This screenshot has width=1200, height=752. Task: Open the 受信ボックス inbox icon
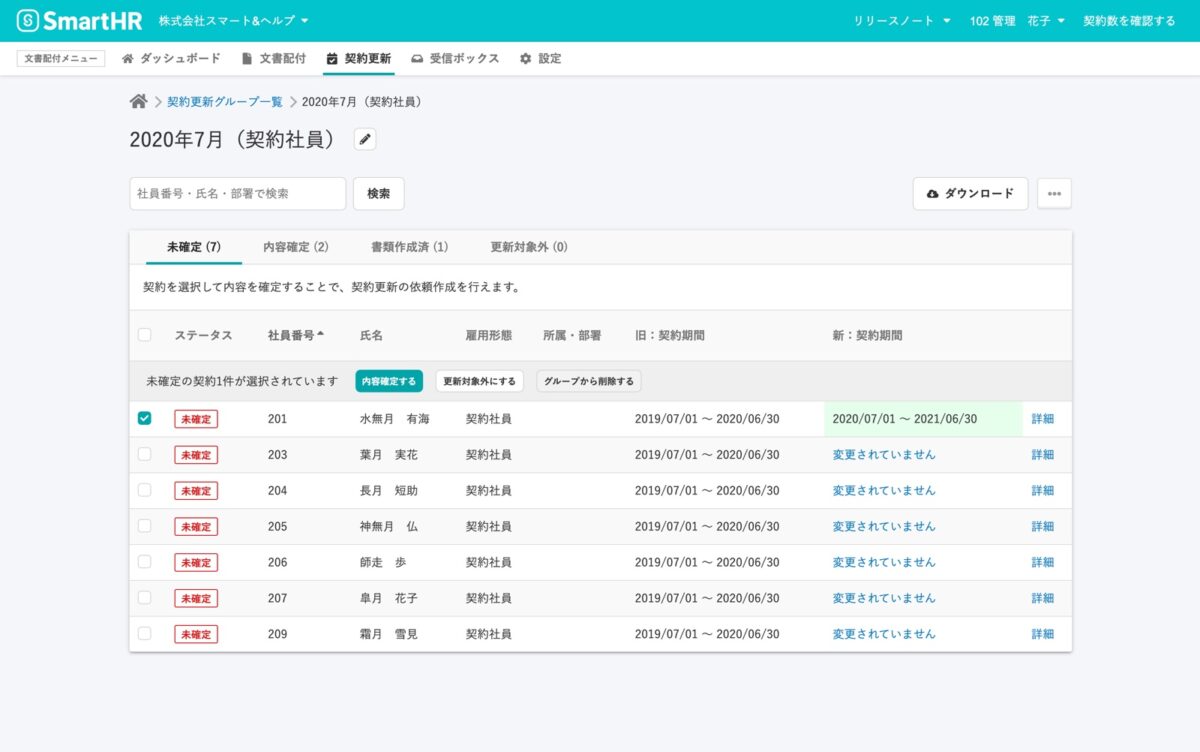(417, 58)
